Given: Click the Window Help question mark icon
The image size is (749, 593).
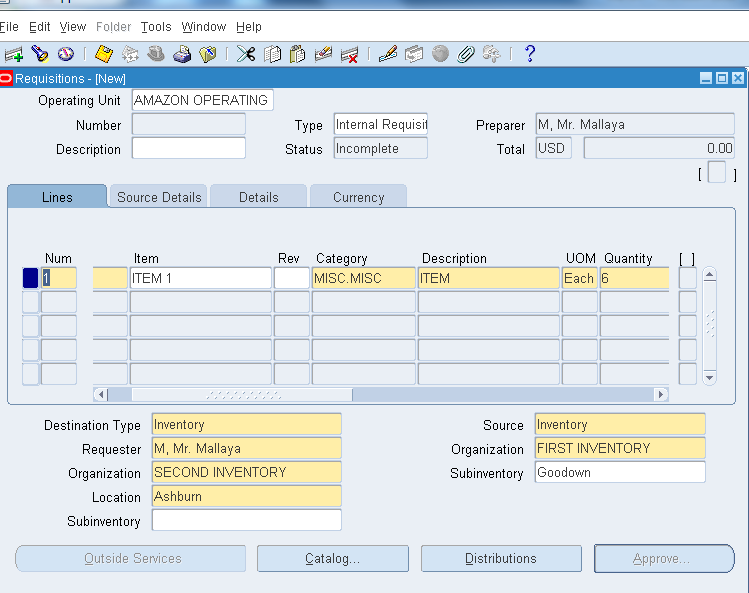Looking at the screenshot, I should pyautogui.click(x=530, y=54).
